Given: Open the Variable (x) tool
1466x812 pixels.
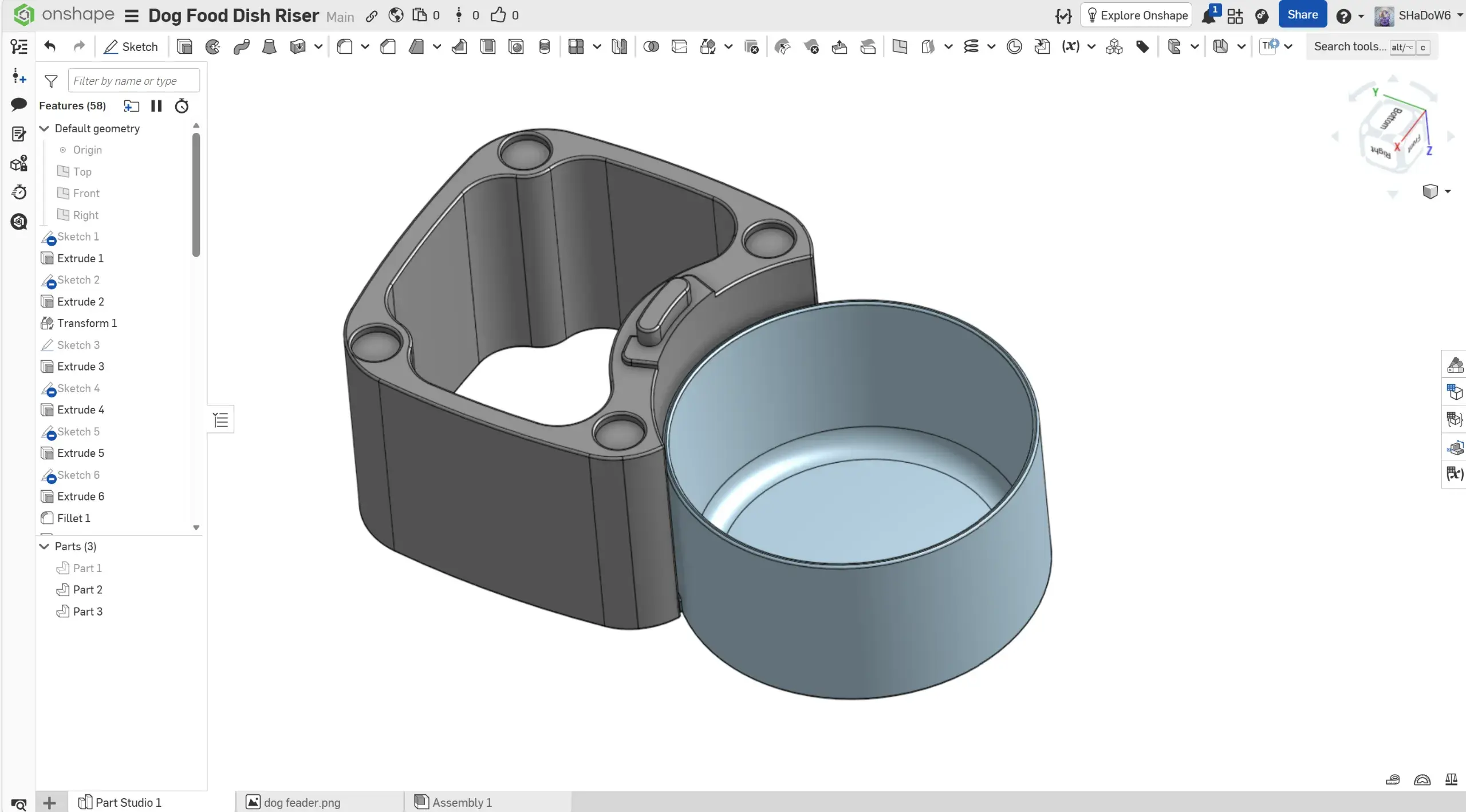Looking at the screenshot, I should pos(1070,46).
